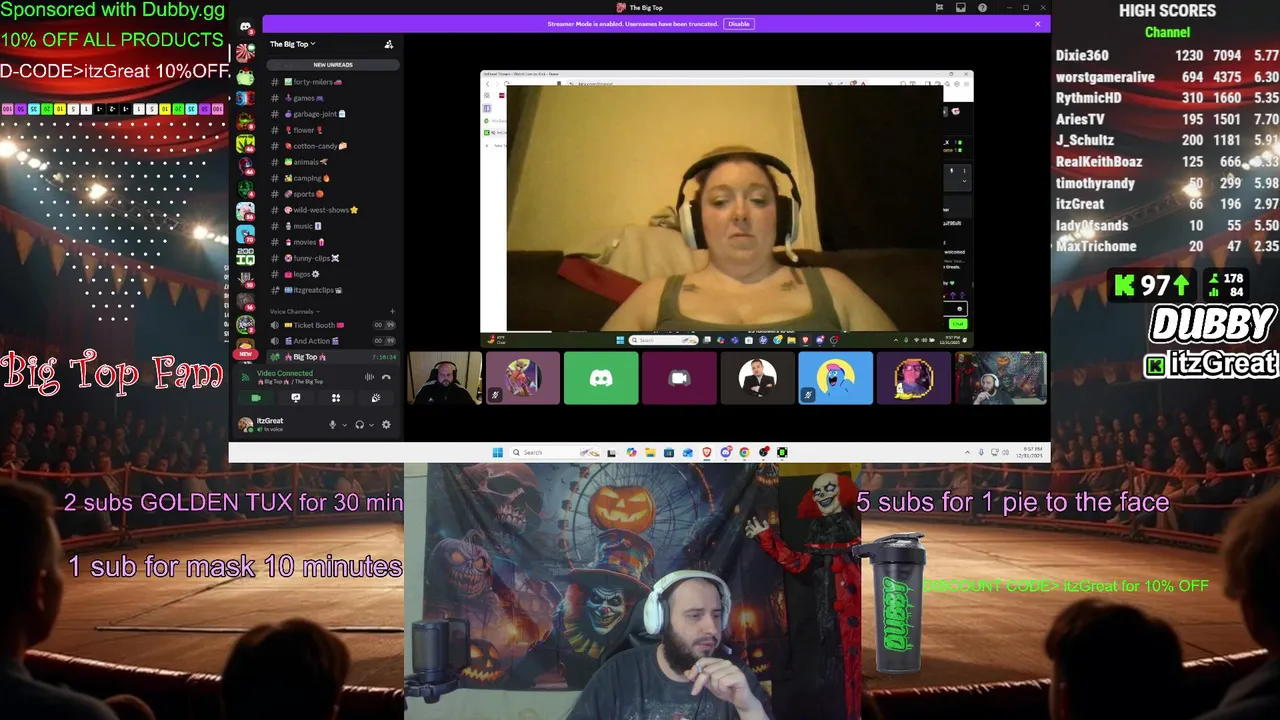This screenshot has height=720, width=1280.
Task: Click the taskbar Search box
Action: click(555, 452)
